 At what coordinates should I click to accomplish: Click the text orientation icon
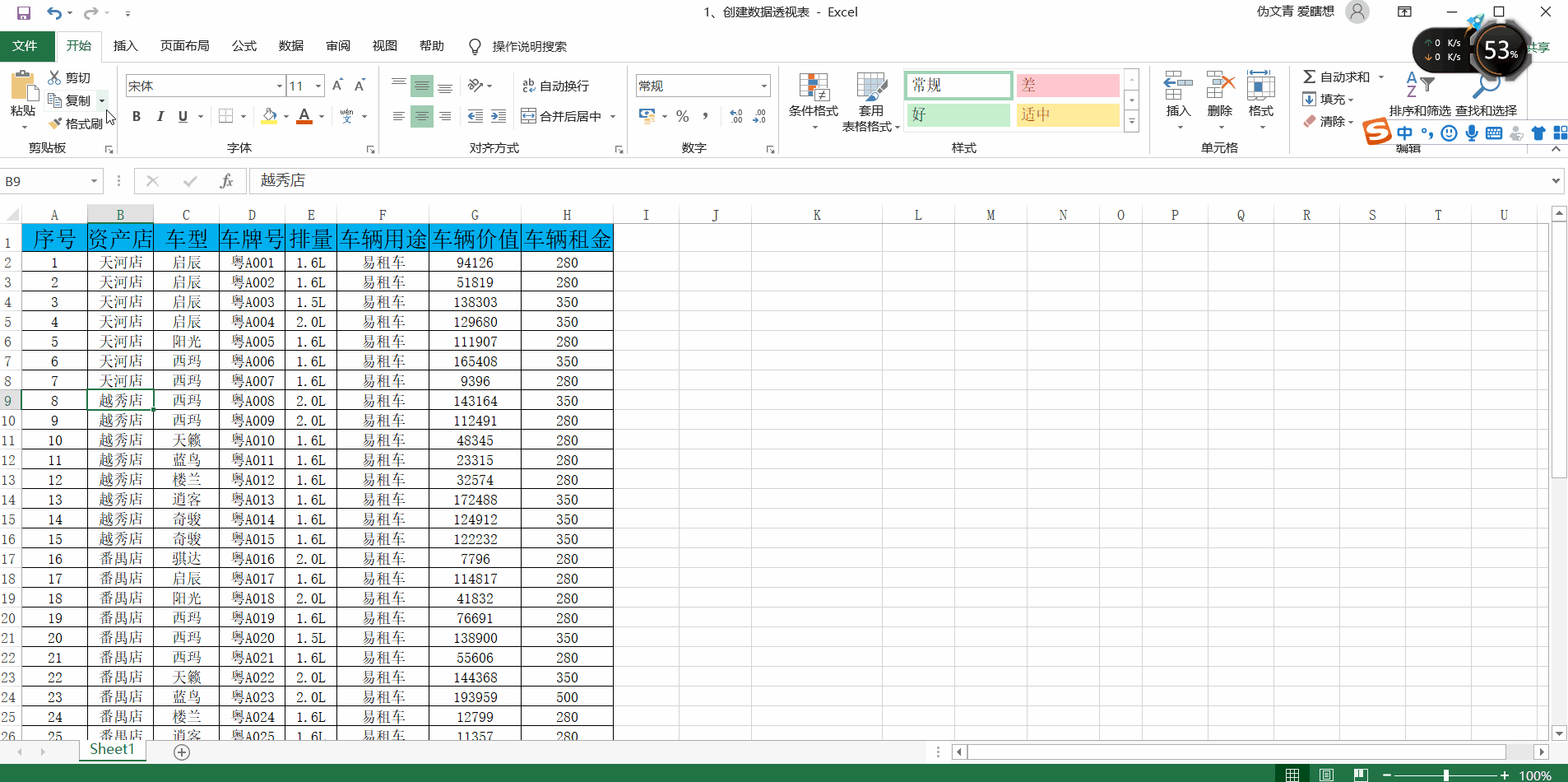[476, 86]
